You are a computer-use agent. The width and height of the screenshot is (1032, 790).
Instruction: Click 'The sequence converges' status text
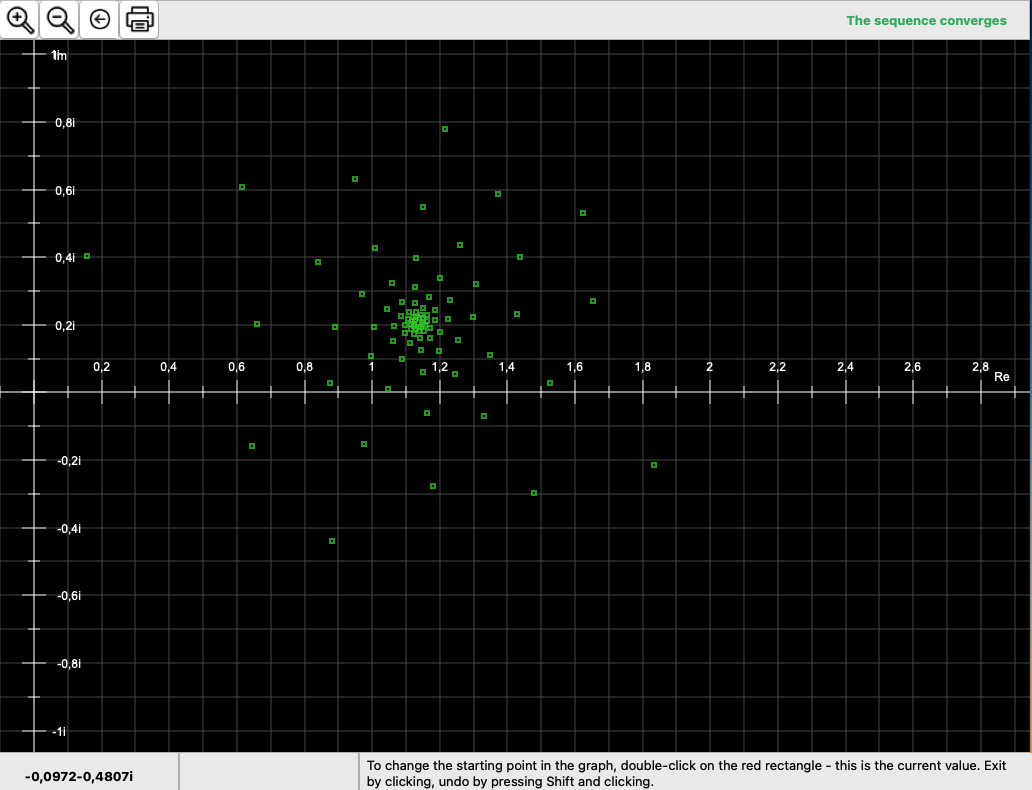point(926,20)
